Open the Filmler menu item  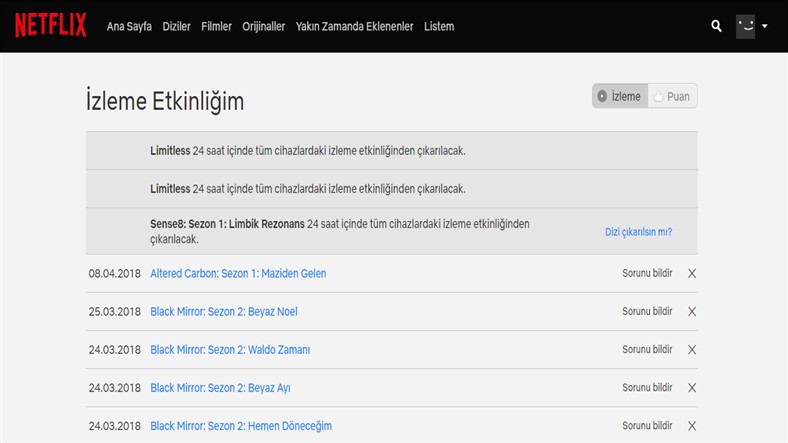coord(216,27)
